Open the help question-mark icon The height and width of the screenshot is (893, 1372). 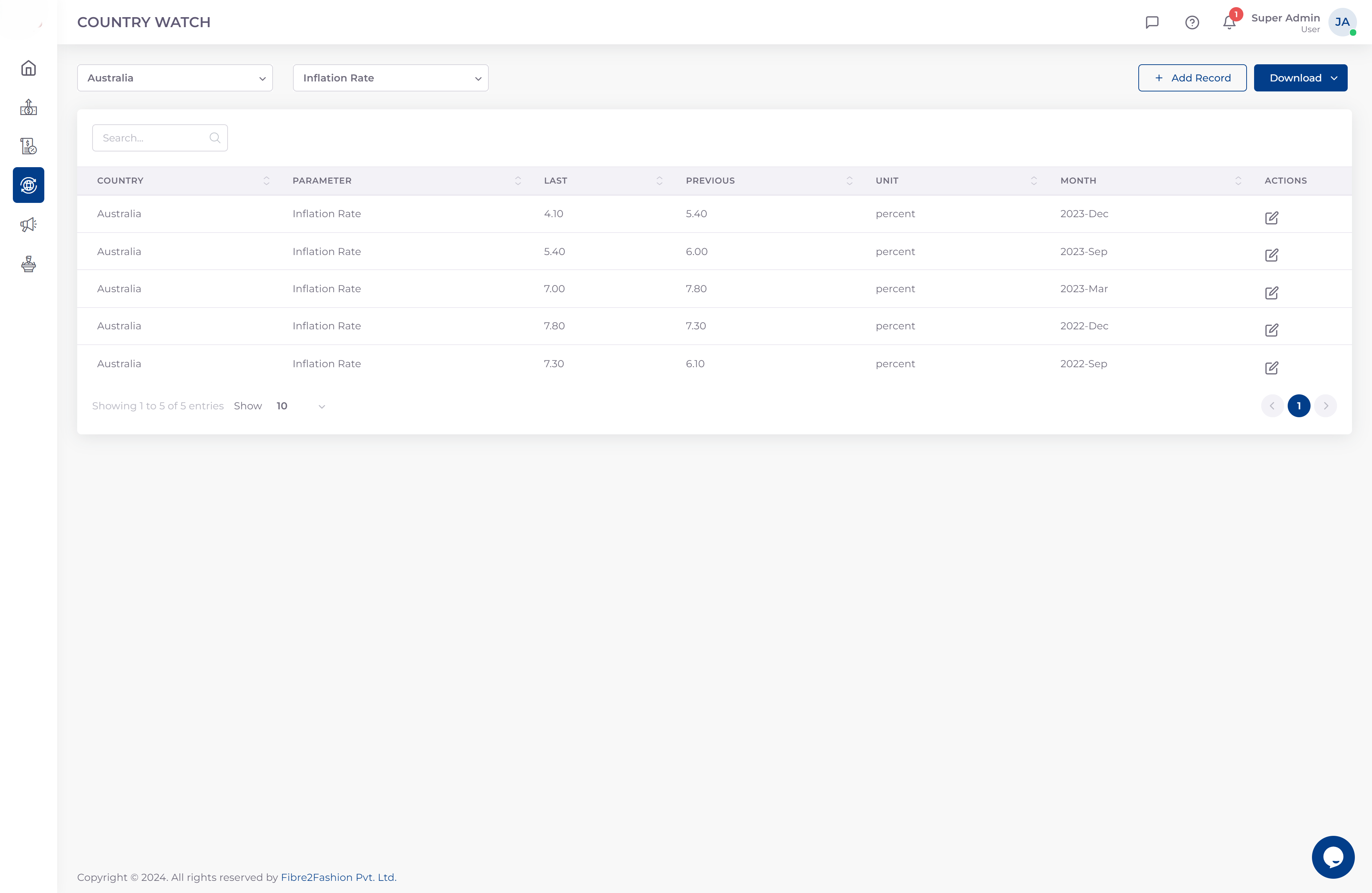coord(1192,23)
